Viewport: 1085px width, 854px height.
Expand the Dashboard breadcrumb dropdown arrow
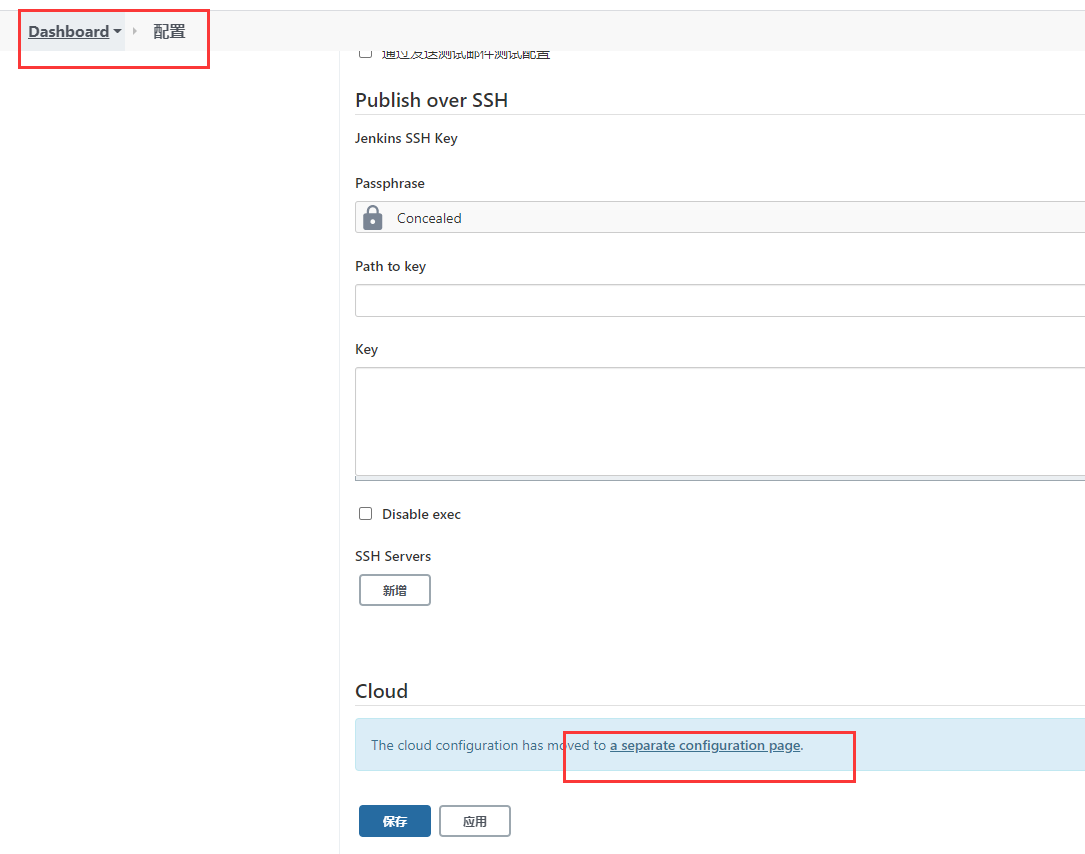(x=118, y=32)
